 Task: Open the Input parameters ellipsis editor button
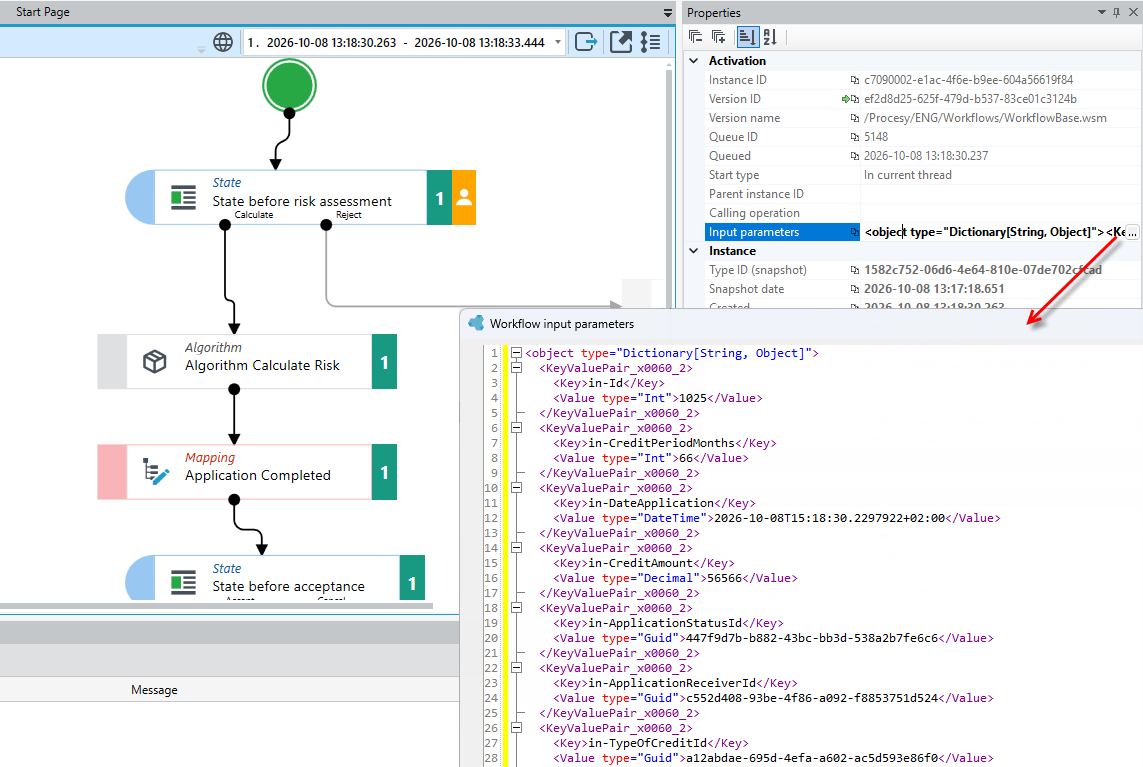pos(1132,233)
